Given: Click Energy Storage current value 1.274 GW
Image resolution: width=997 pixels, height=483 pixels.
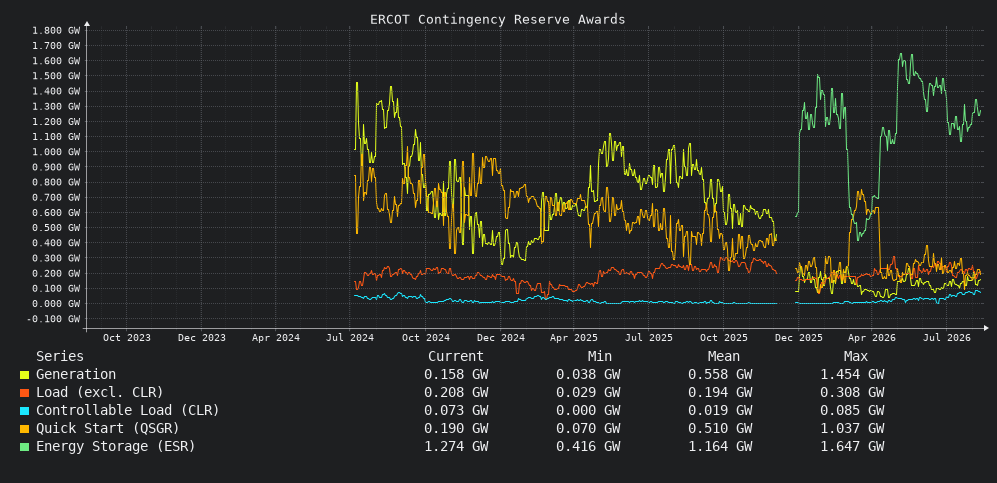Looking at the screenshot, I should [x=457, y=446].
